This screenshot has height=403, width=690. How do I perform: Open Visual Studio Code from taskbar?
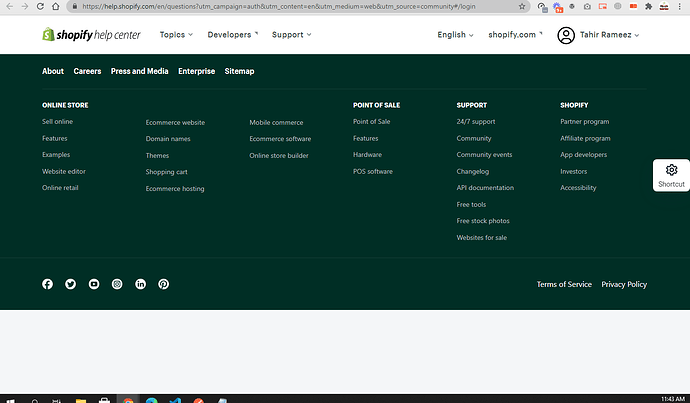(x=175, y=400)
